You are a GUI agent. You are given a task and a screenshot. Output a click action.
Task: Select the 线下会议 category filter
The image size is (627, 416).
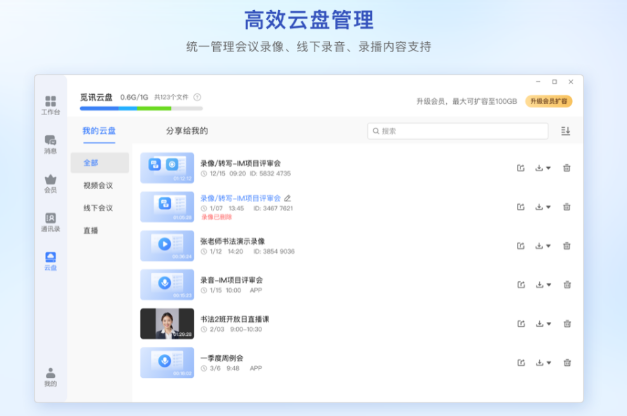point(98,208)
